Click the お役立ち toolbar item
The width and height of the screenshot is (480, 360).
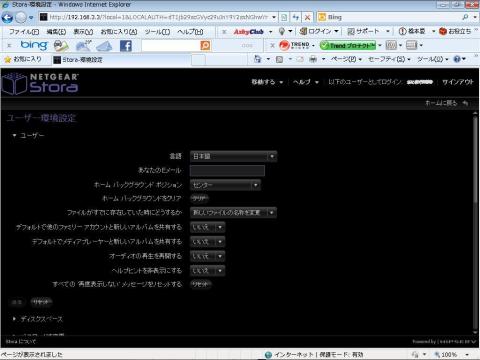(455, 31)
